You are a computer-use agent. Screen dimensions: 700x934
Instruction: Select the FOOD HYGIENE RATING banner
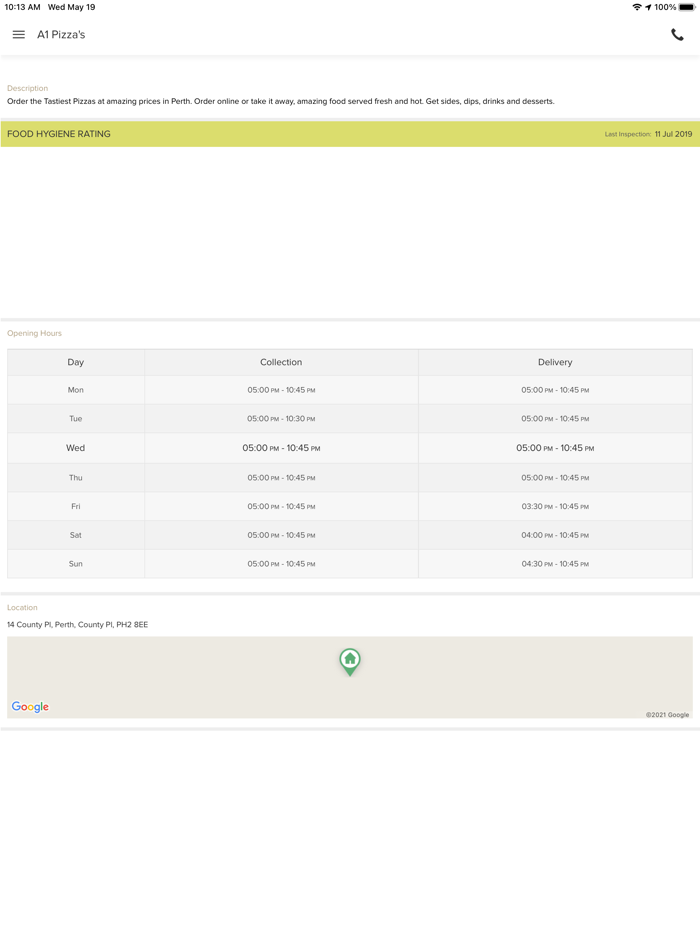click(x=350, y=134)
